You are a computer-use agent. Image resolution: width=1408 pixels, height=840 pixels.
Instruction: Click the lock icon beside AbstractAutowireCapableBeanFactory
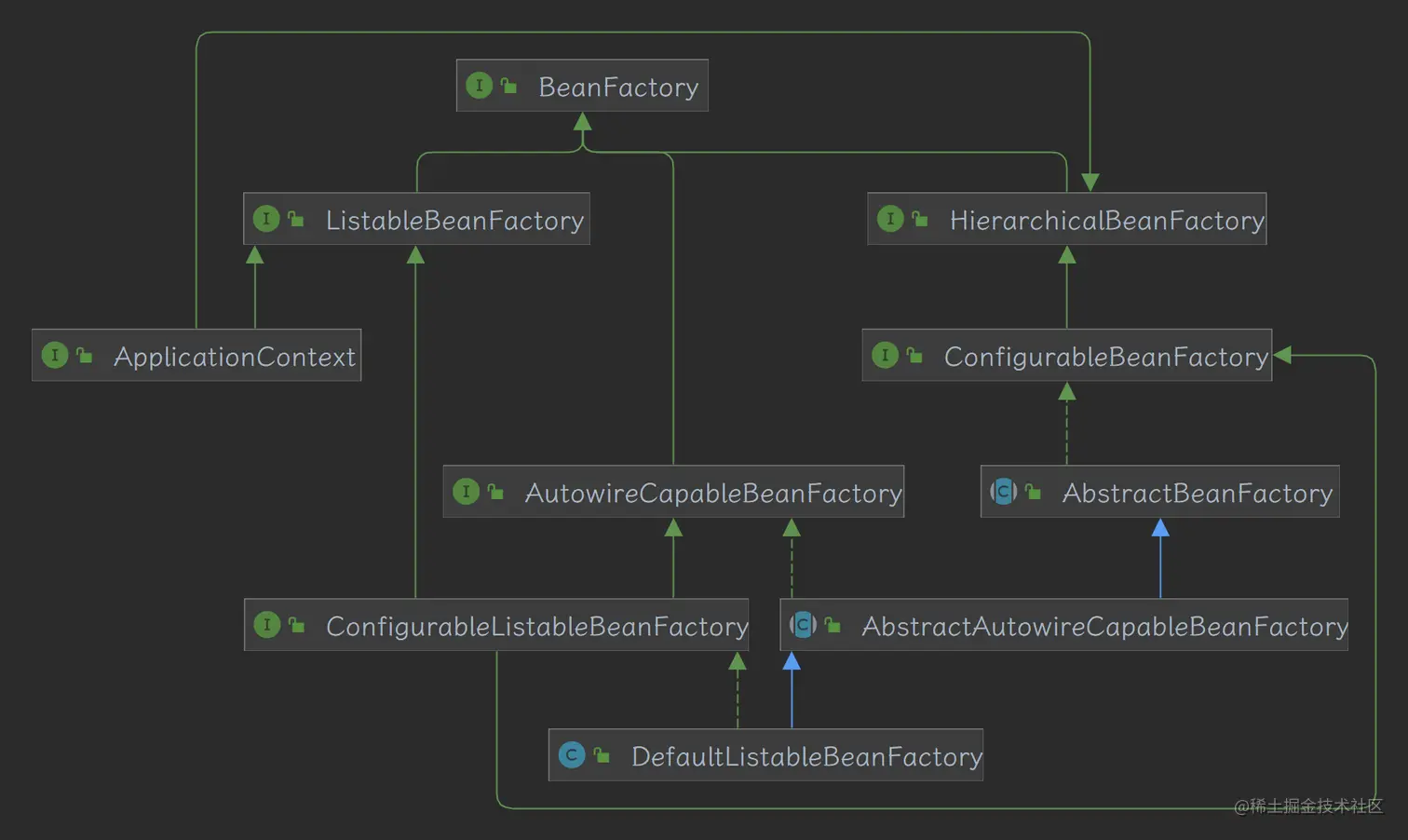pyautogui.click(x=833, y=624)
